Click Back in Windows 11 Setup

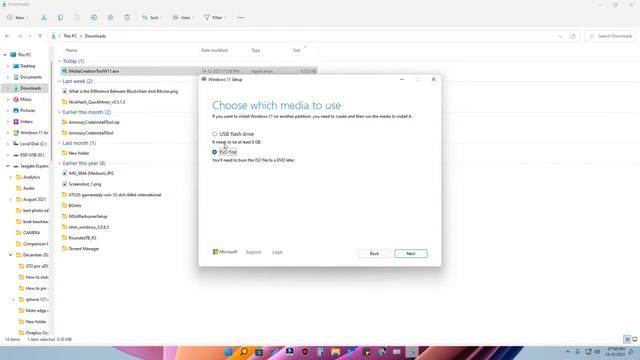(374, 253)
